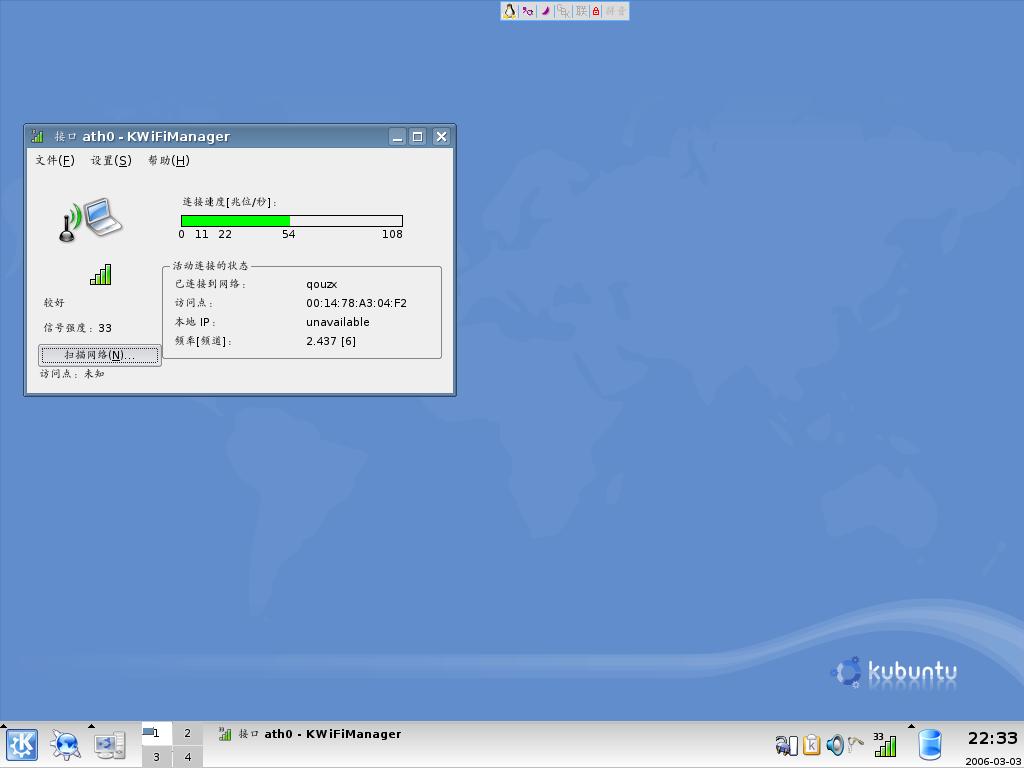Click the Tux penguin icon in top toolbar
This screenshot has width=1024, height=768.
(x=509, y=11)
